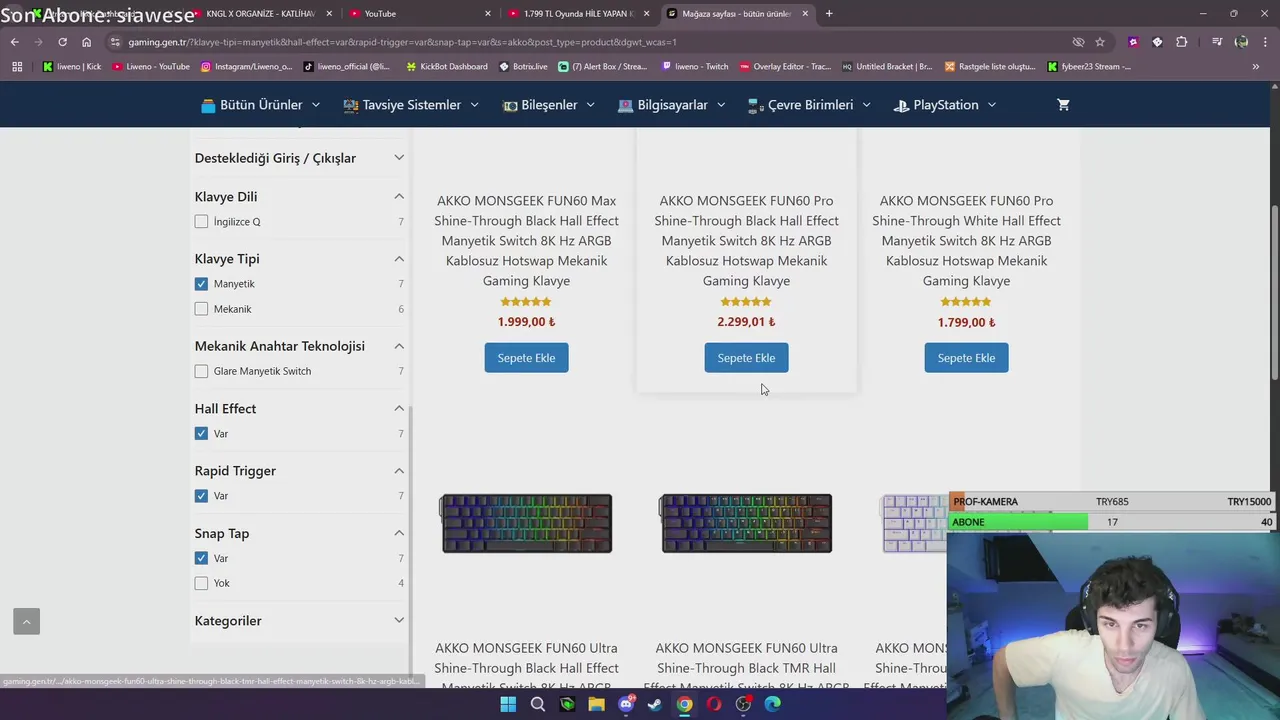Open FUN60 Ultra Black TMR product link

pos(746,666)
